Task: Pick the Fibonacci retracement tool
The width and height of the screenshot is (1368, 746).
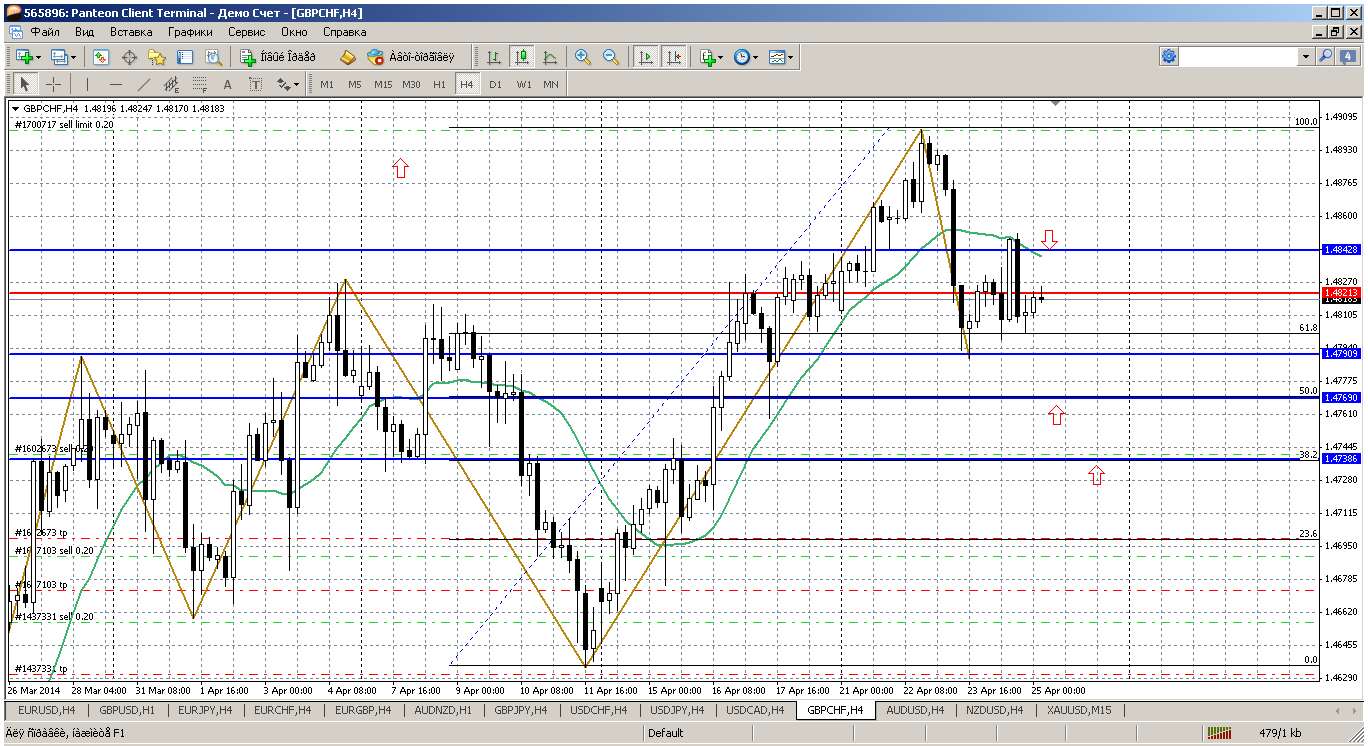Action: pyautogui.click(x=199, y=84)
